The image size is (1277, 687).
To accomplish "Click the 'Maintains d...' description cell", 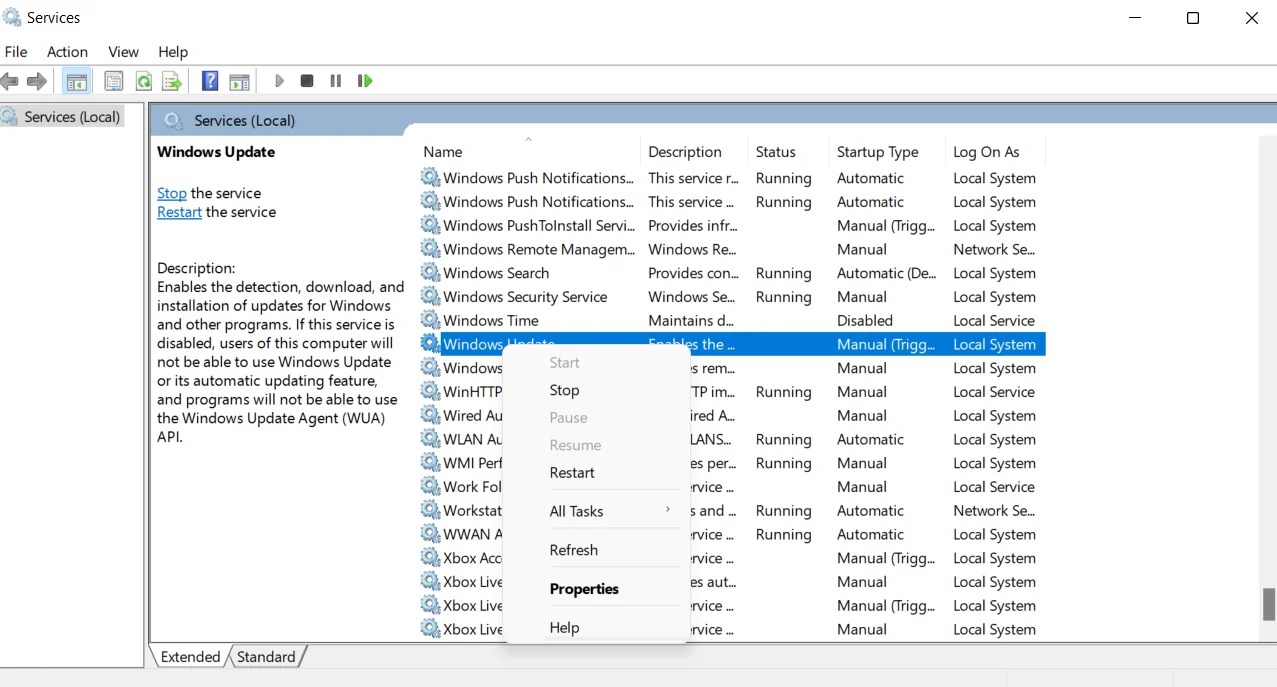I will point(691,320).
